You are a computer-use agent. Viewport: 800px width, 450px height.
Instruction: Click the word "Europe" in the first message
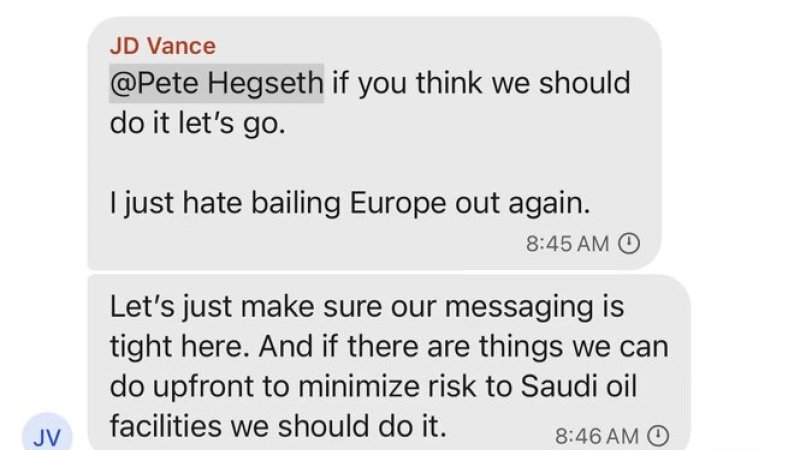coord(396,202)
